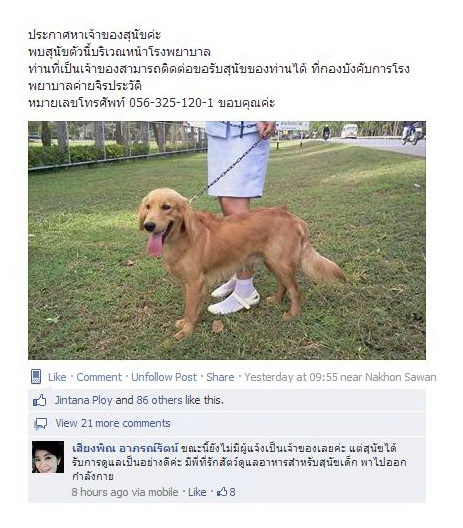Click the mobile phone icon beside Like
Screen dimensions: 463x528
click(x=36, y=376)
